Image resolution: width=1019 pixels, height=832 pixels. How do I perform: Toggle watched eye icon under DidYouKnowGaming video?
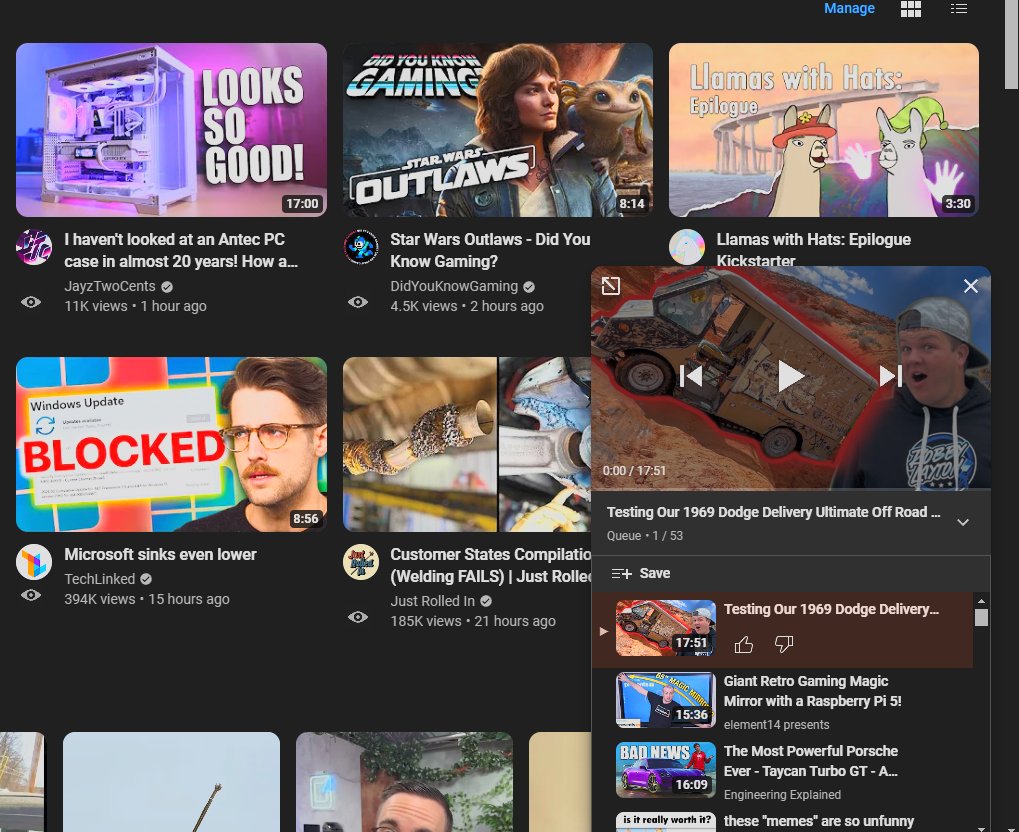click(357, 302)
